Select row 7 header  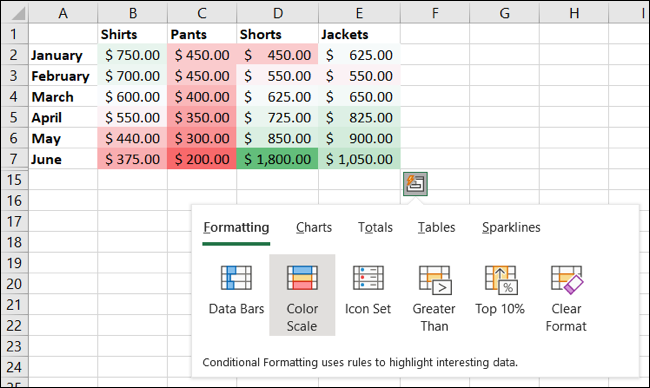pyautogui.click(x=14, y=159)
